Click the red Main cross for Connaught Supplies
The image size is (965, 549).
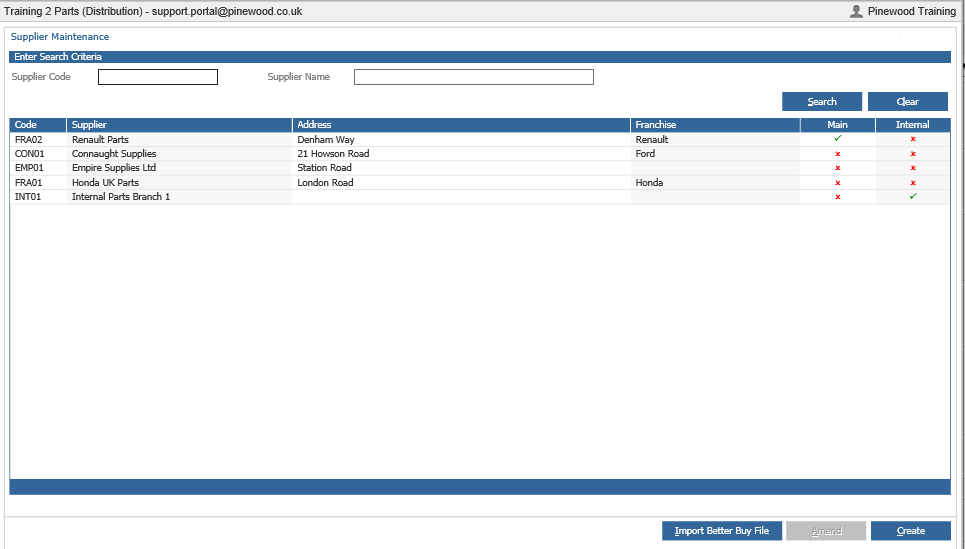838,154
